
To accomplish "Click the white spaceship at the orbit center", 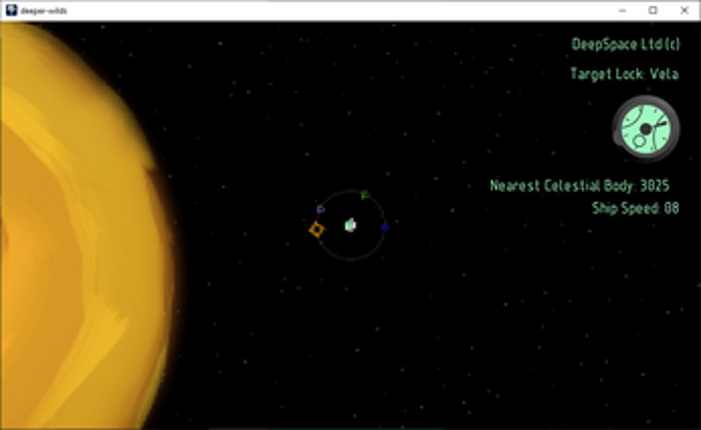I will point(350,225).
